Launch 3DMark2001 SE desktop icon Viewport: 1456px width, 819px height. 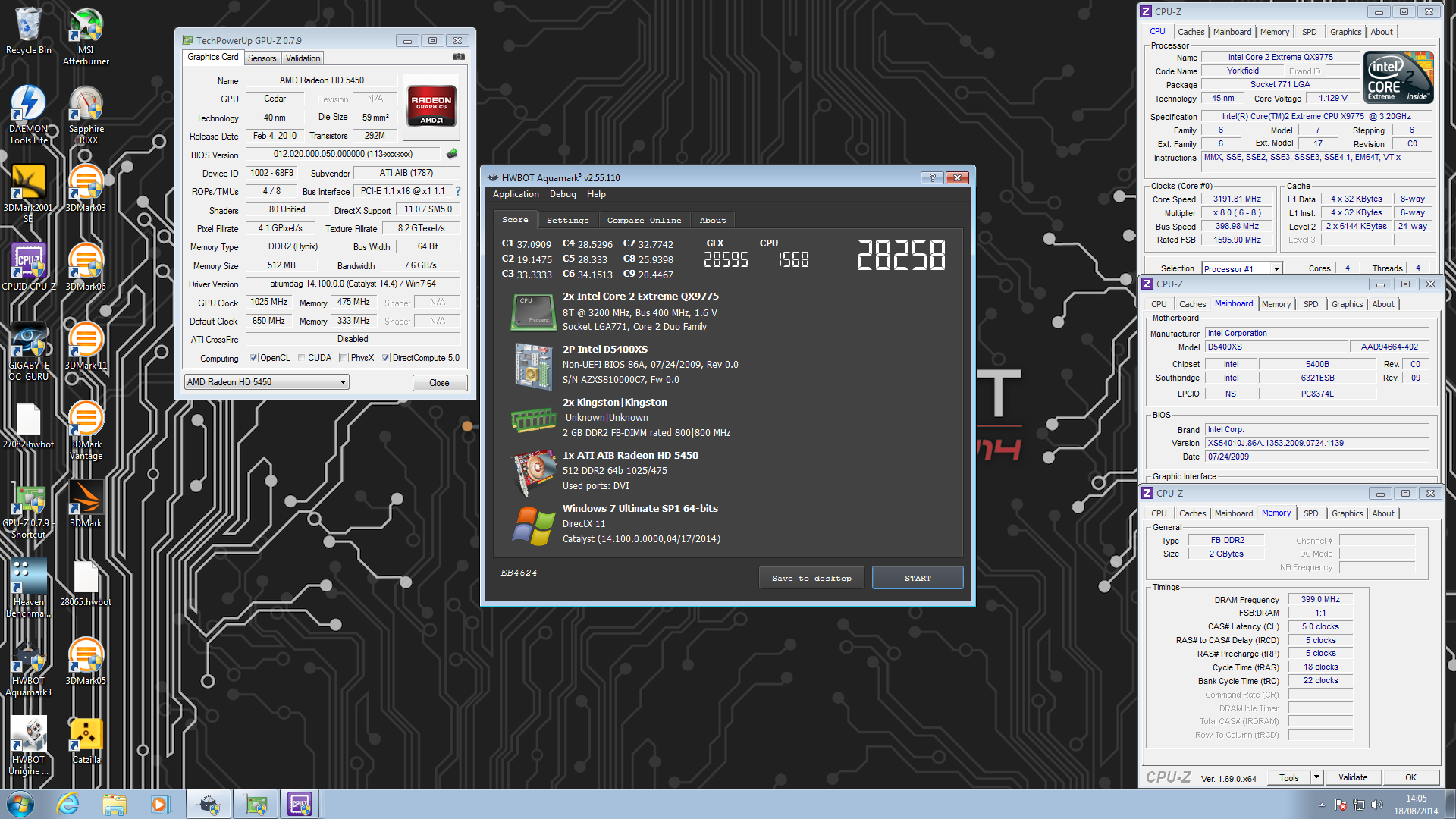(29, 193)
